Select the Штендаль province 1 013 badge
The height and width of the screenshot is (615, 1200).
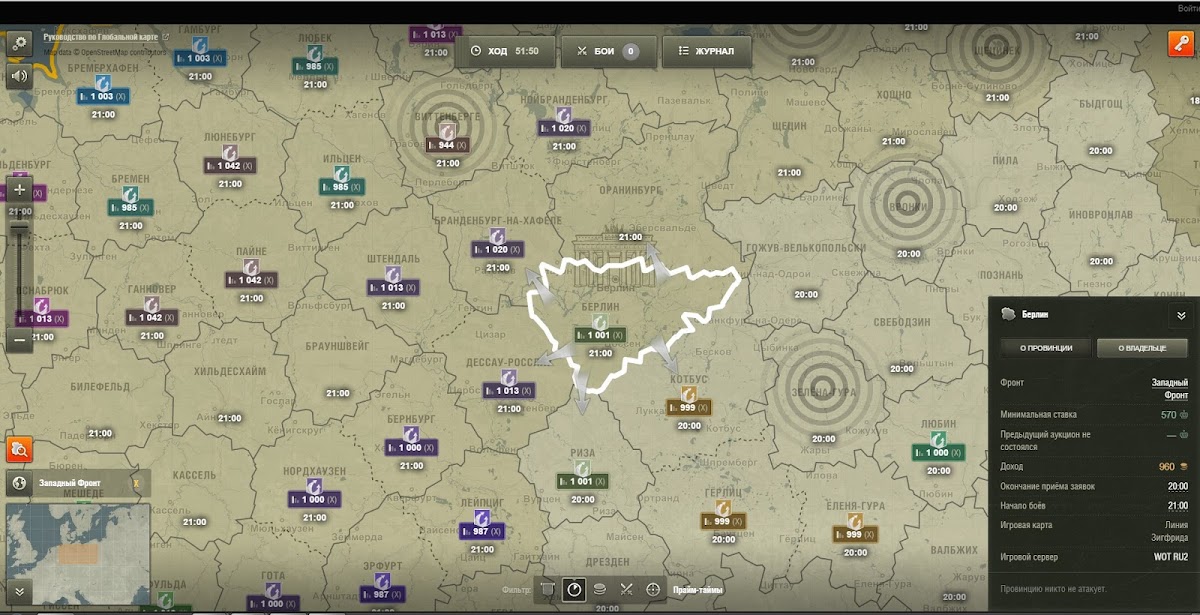[392, 287]
